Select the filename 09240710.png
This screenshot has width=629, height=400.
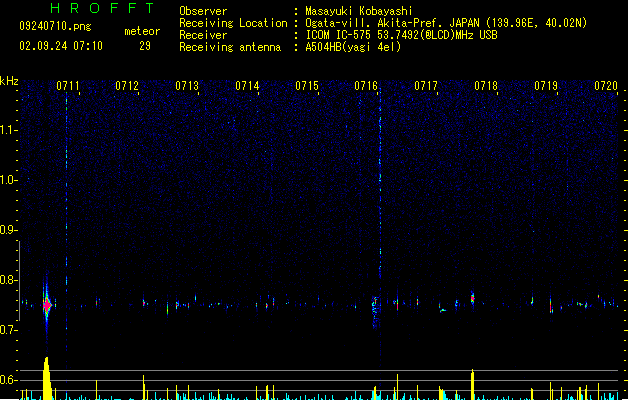coord(55,26)
